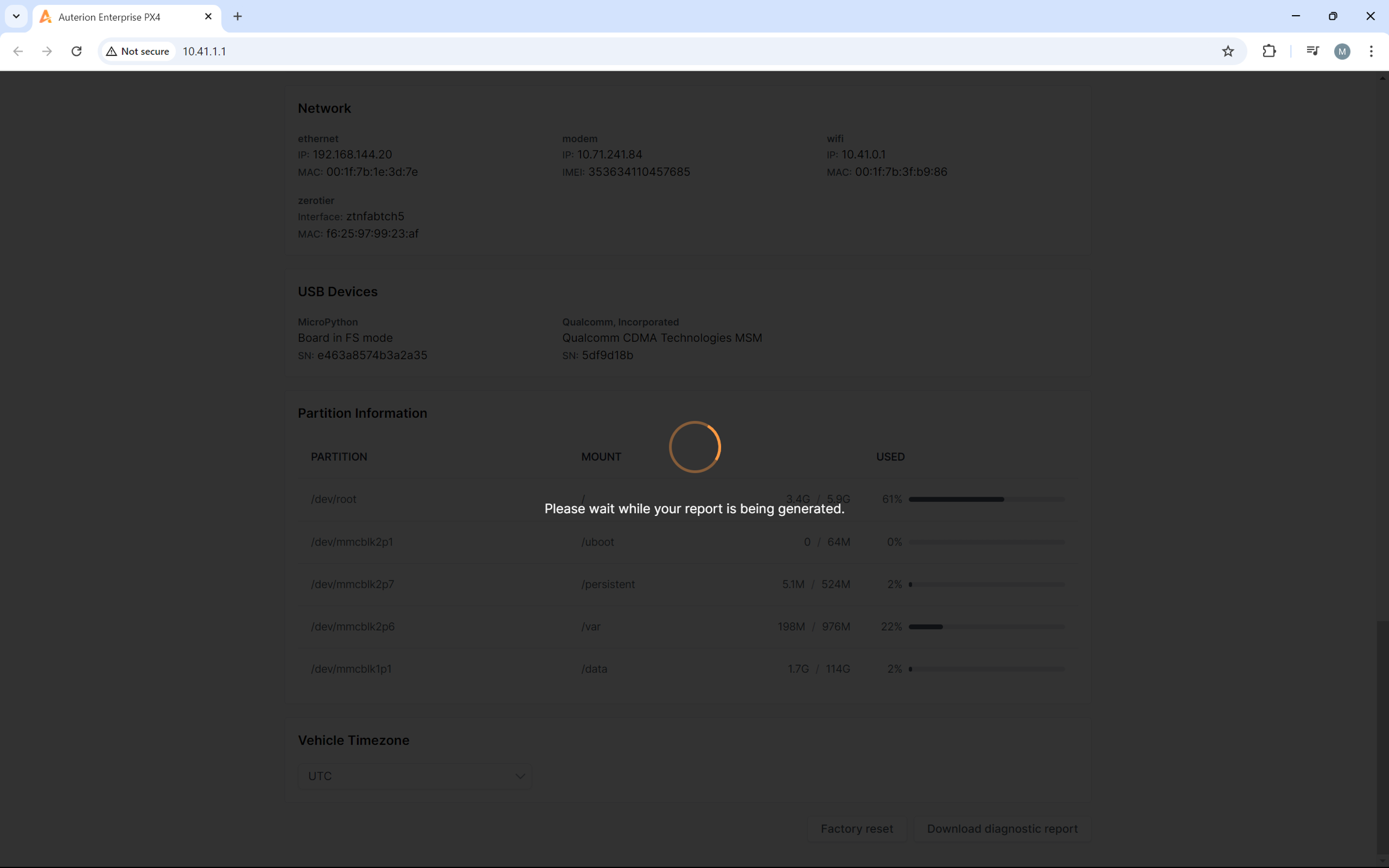
Task: Open the Extensions puzzle icon
Action: point(1268,51)
